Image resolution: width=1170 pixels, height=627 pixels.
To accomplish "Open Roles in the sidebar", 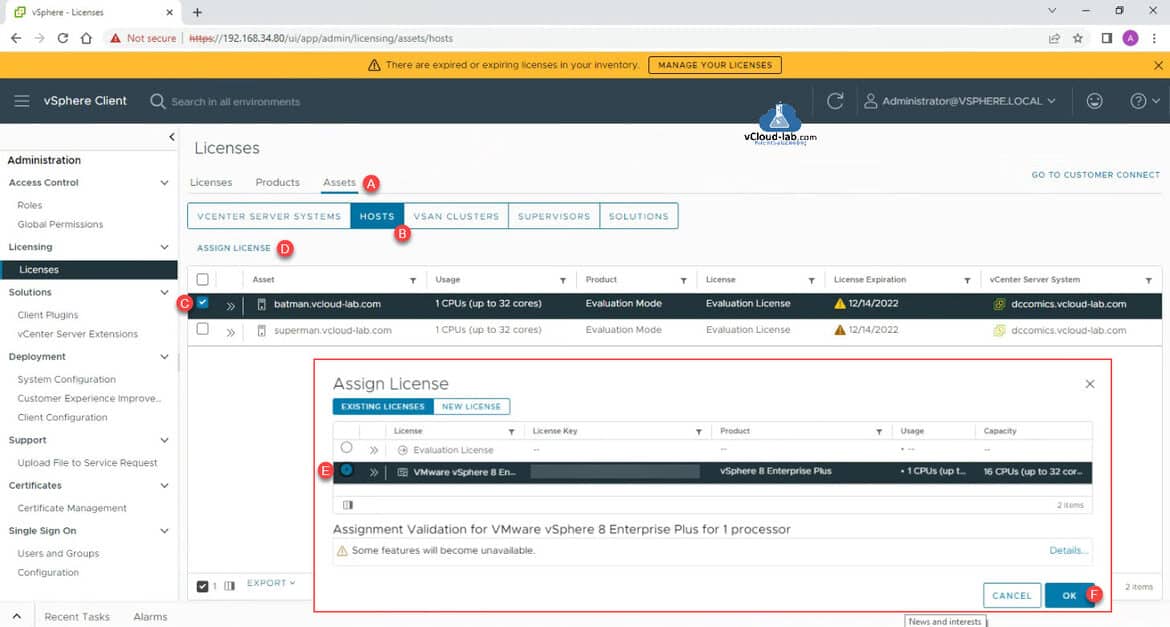I will [30, 205].
